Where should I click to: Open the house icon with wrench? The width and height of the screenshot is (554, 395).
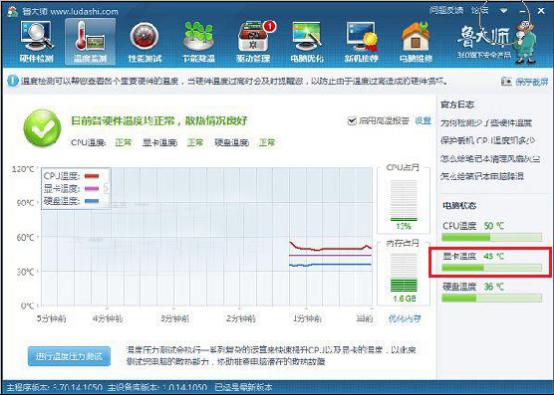(416, 42)
